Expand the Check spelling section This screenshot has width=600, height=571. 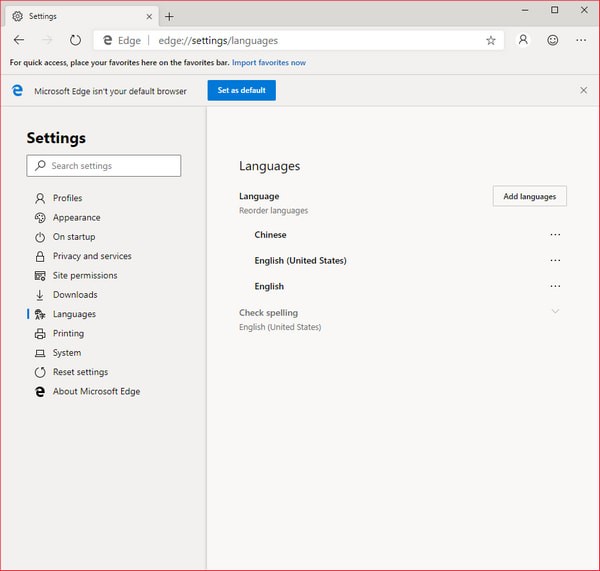click(x=555, y=311)
